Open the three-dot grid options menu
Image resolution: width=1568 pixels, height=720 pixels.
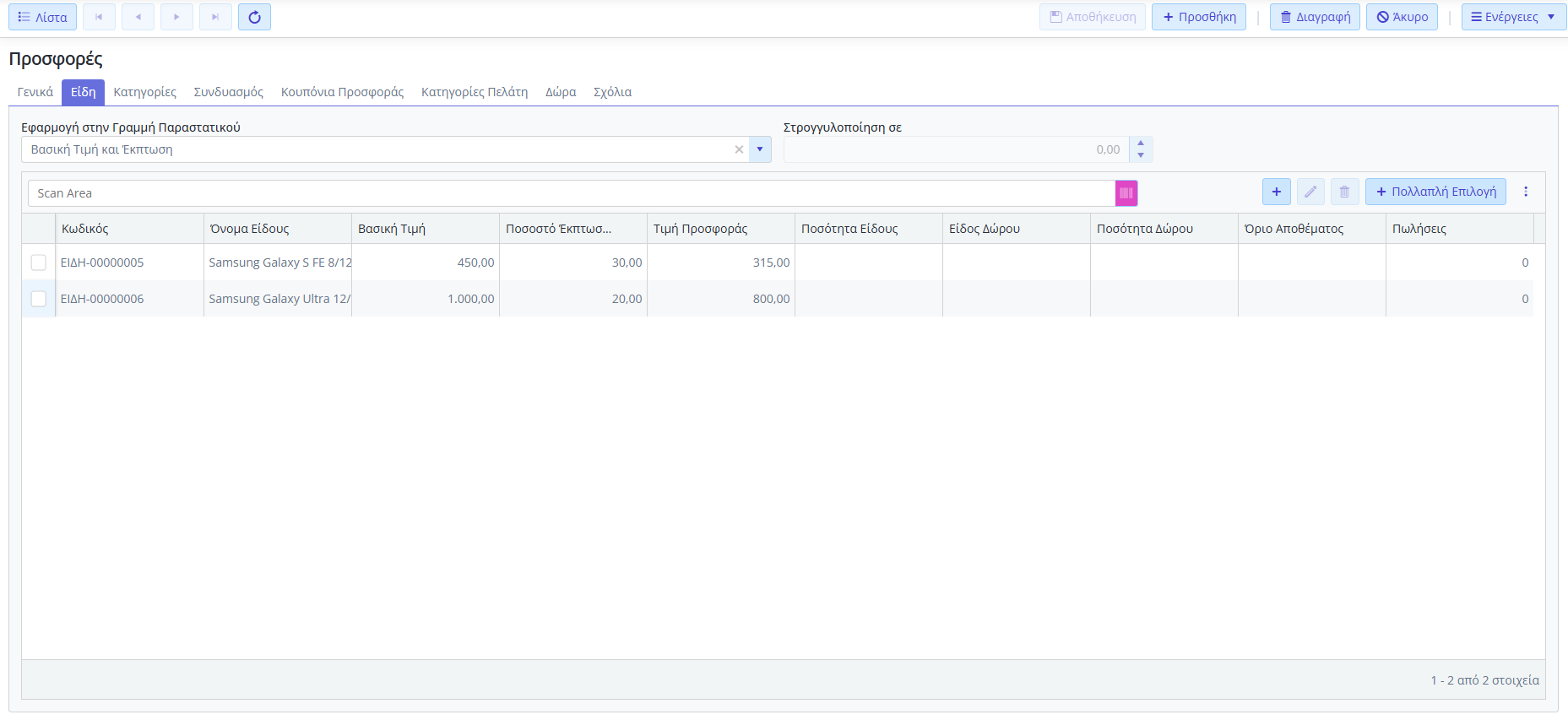(x=1525, y=192)
